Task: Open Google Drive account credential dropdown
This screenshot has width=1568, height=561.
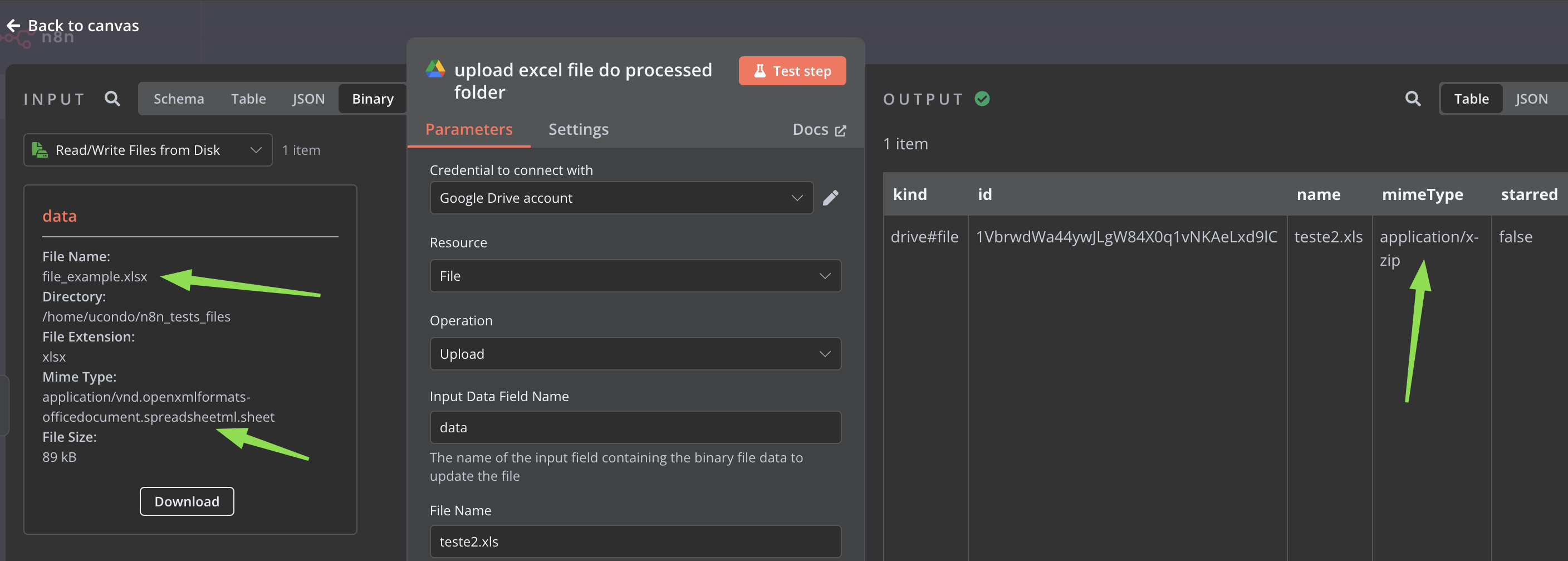Action: tap(621, 198)
